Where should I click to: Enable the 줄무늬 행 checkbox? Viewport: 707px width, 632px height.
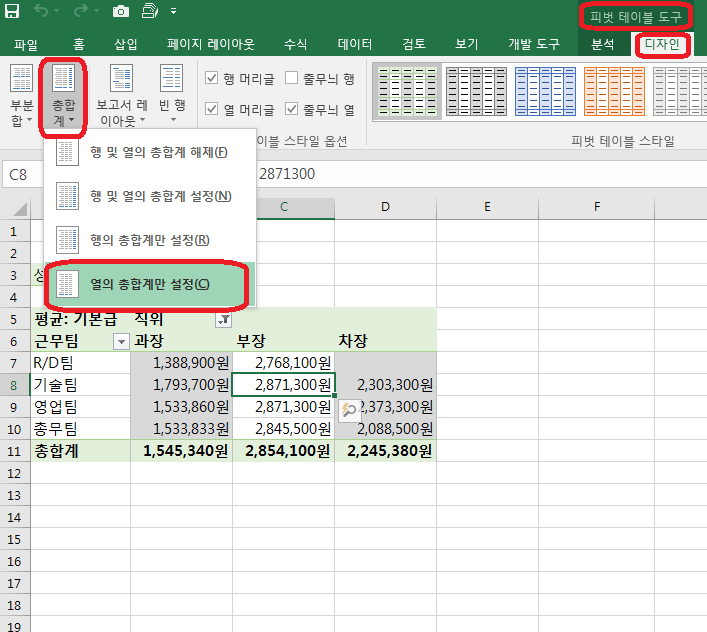coord(292,78)
